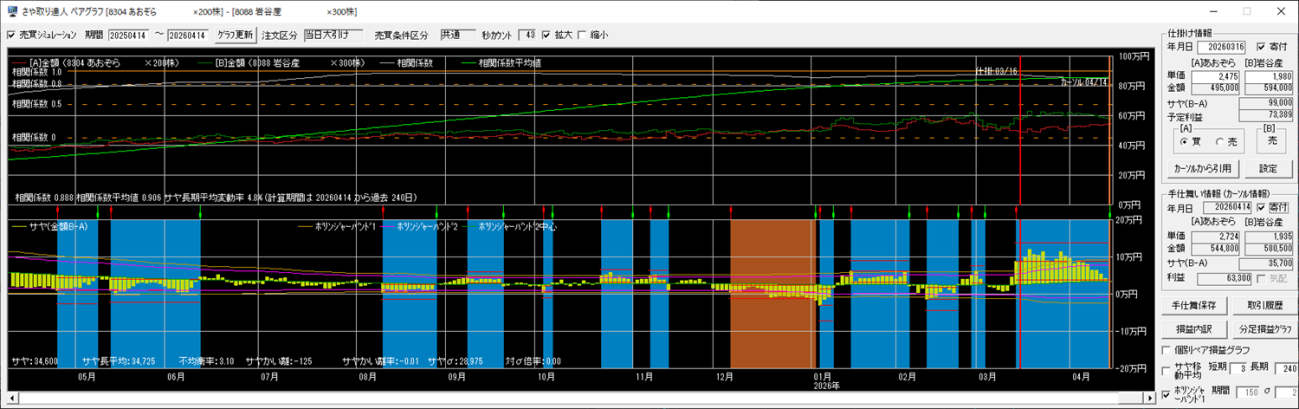1299x409 pixels.
Task: Enable the 縮小 checkbox
Action: 582,35
